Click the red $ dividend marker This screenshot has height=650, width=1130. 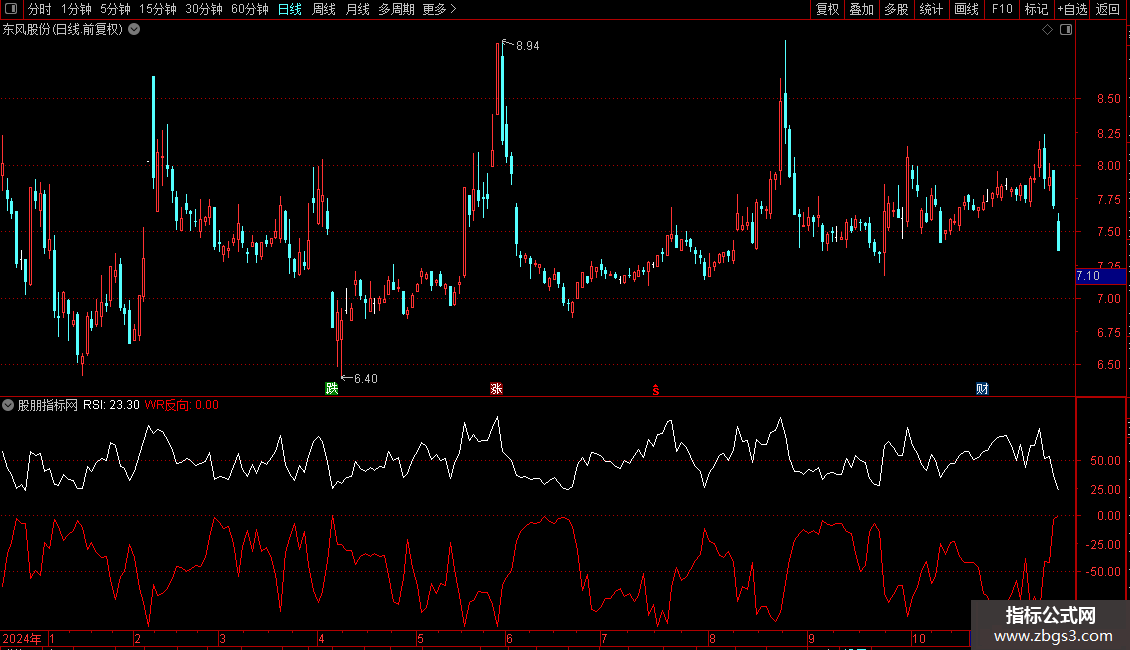656,390
